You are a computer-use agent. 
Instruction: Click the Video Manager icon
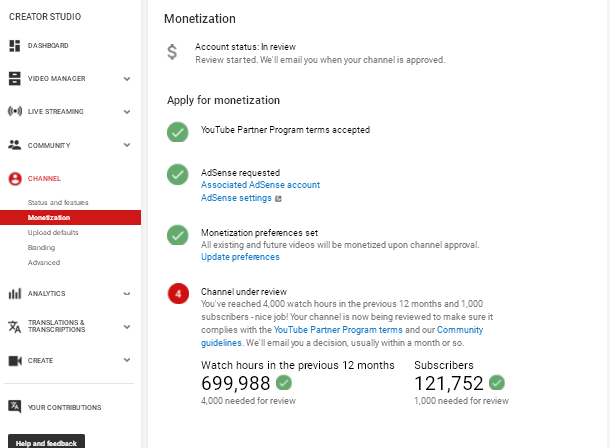[x=14, y=78]
